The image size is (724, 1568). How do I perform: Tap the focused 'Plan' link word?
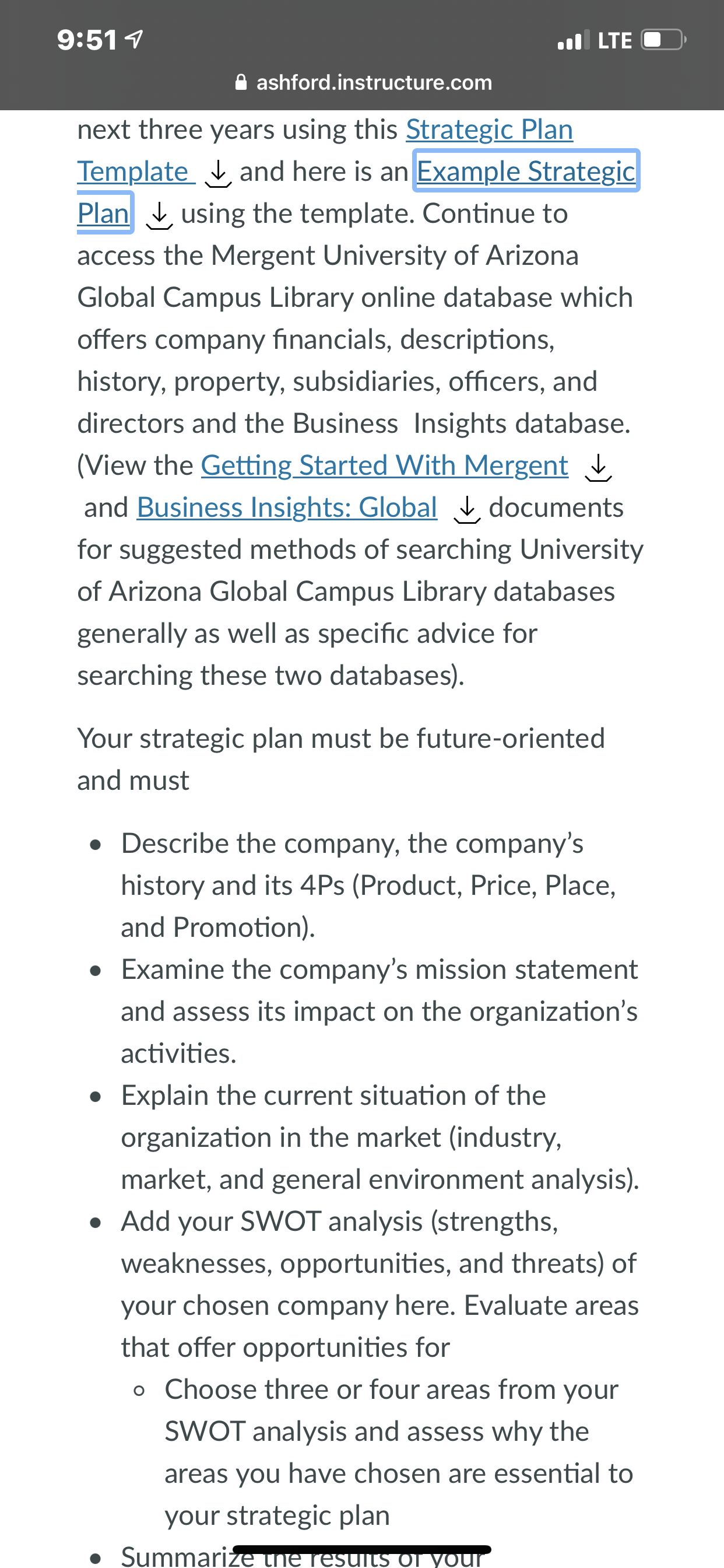(x=103, y=213)
